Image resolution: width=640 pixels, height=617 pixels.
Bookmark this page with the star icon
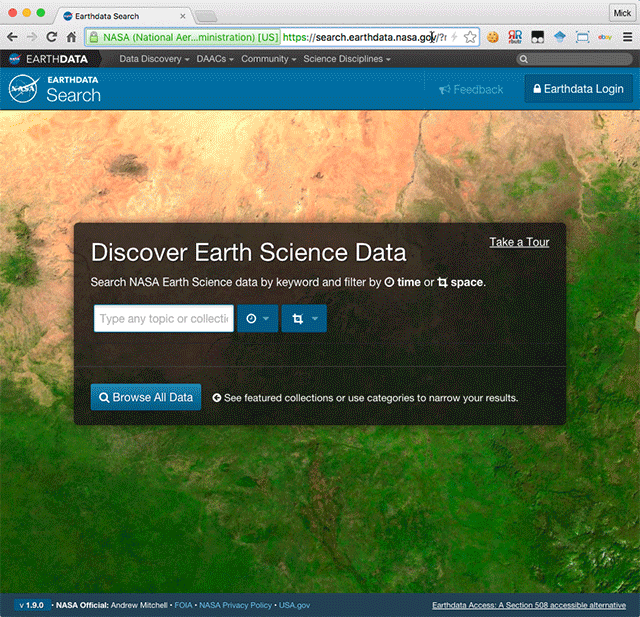coord(470,37)
